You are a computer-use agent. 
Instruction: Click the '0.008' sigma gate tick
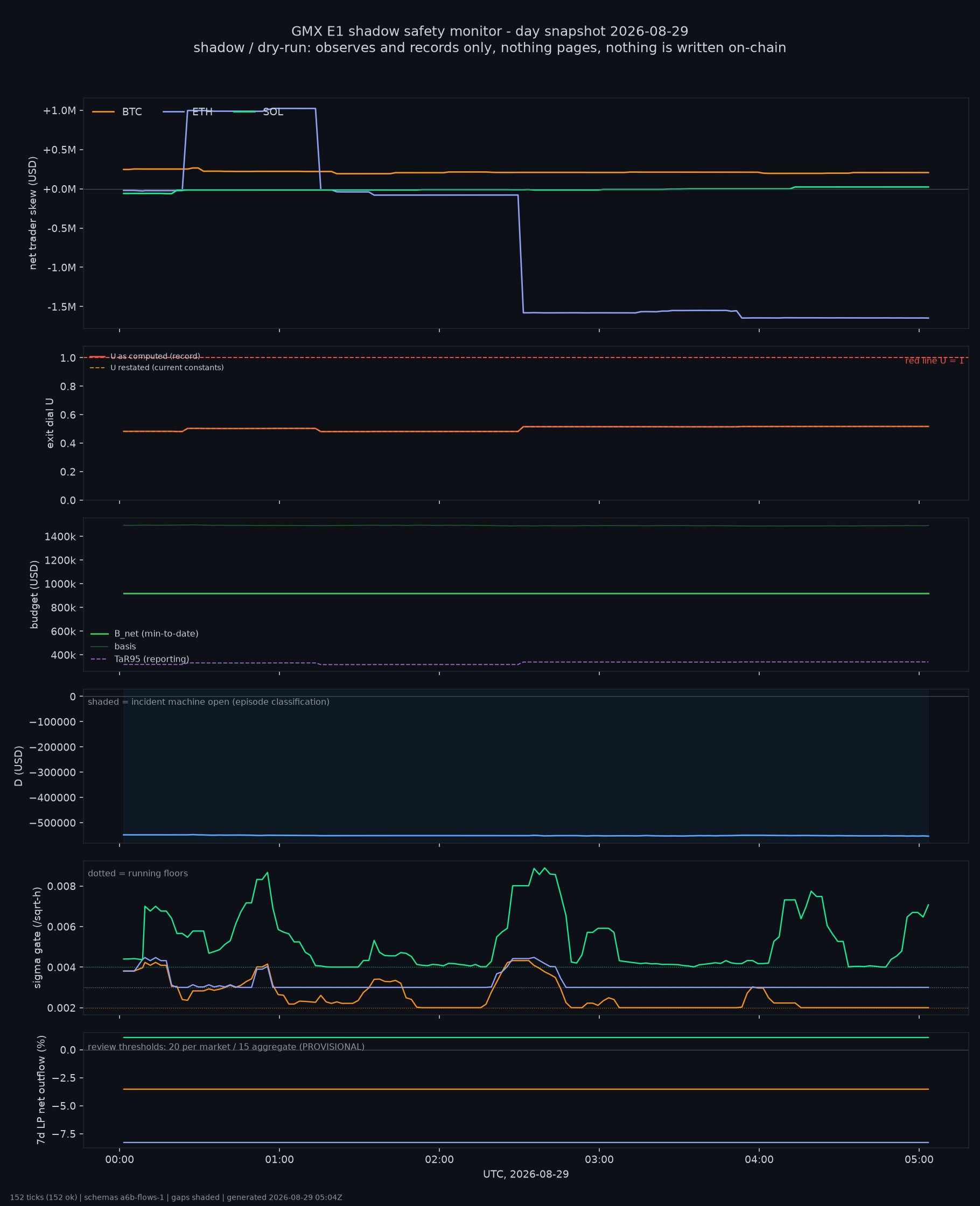click(x=61, y=886)
